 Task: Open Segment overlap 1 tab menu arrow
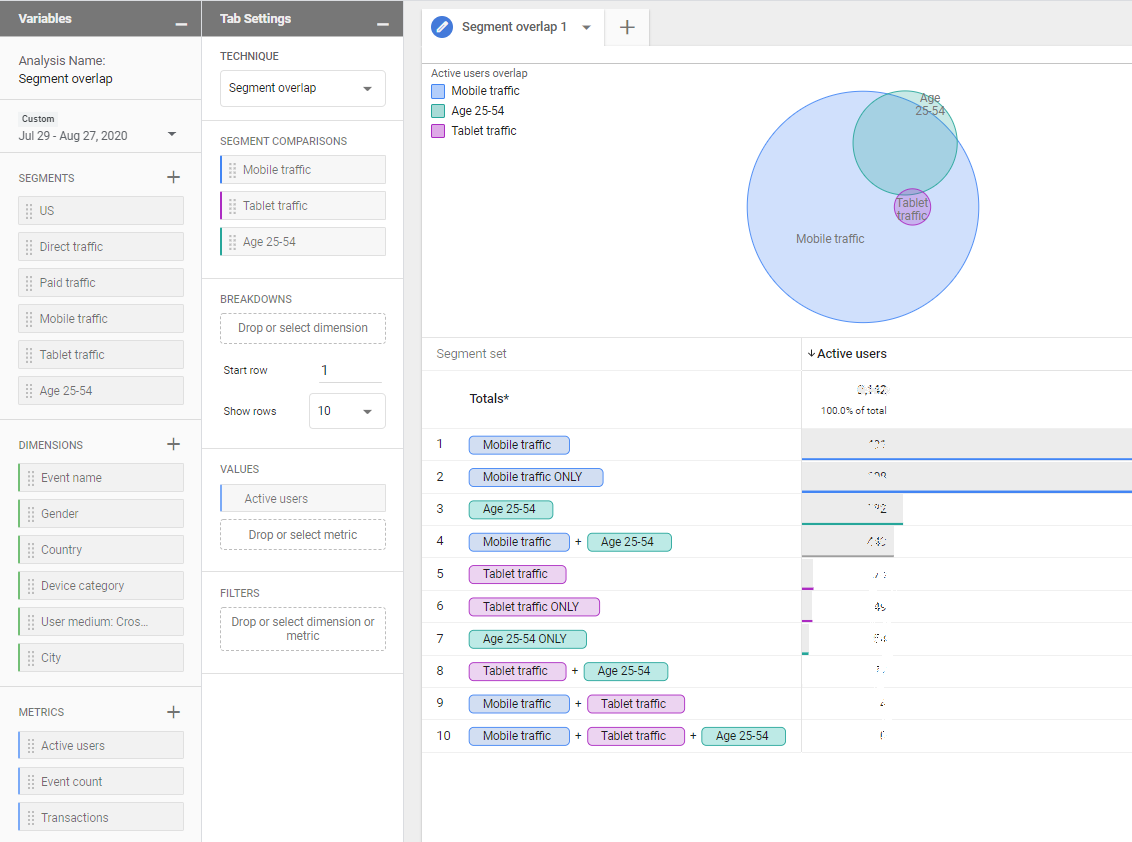(586, 27)
